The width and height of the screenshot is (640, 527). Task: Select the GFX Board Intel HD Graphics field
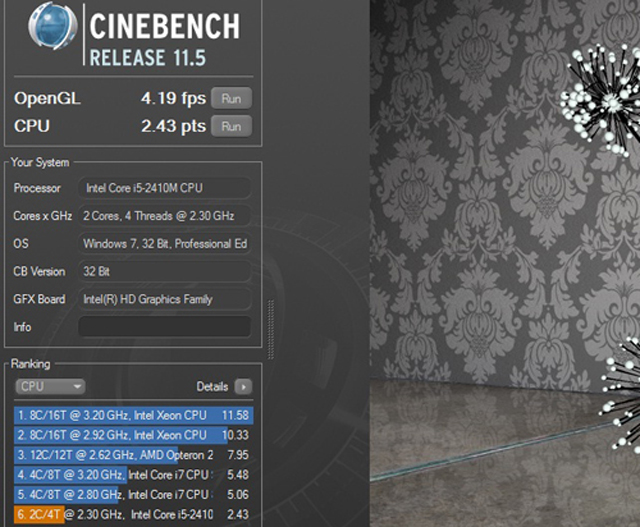[x=164, y=299]
